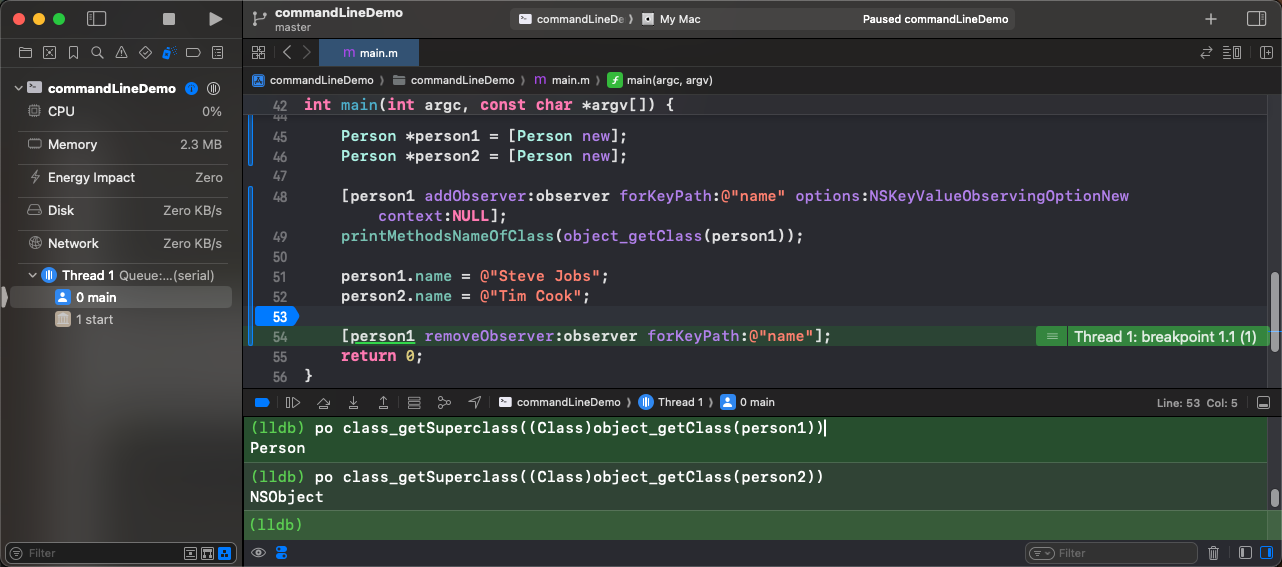Open the Debug Memory Graph tool
This screenshot has width=1282, height=567.
coord(444,402)
